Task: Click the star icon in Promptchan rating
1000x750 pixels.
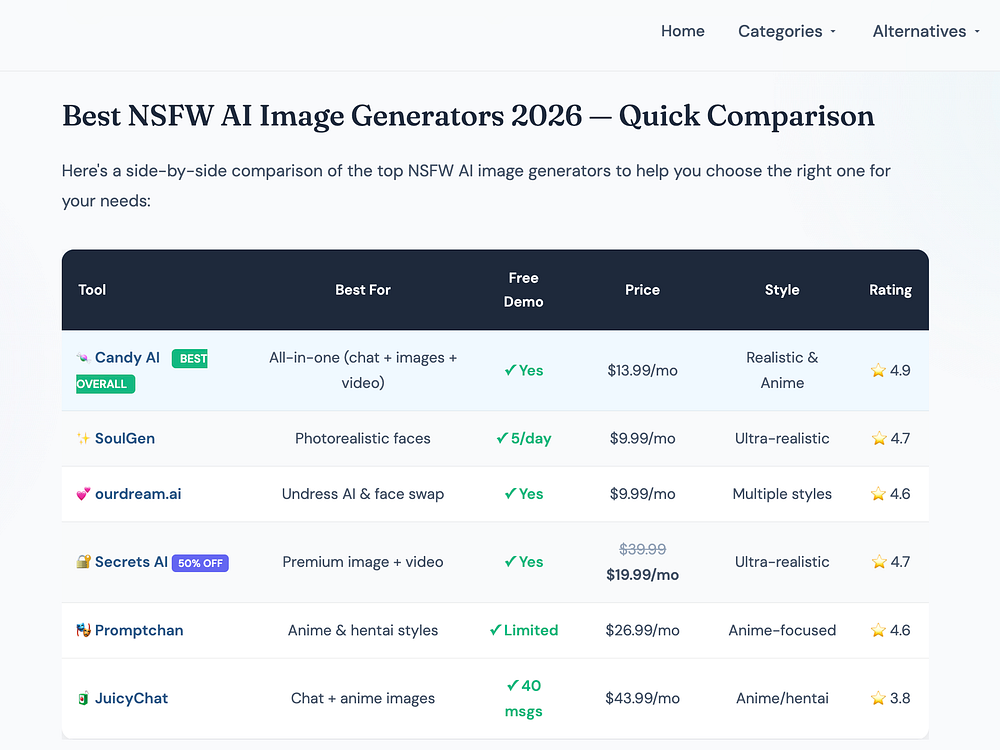Action: click(x=878, y=630)
